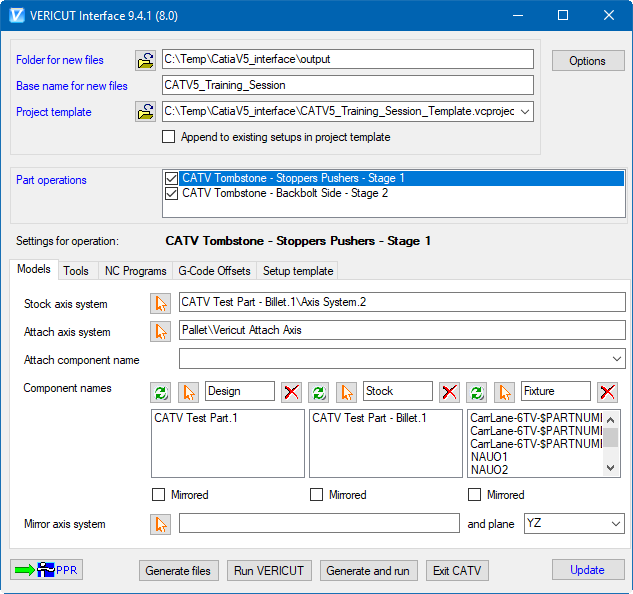This screenshot has height=594, width=633.
Task: Click the Project template label
Action: click(x=54, y=112)
